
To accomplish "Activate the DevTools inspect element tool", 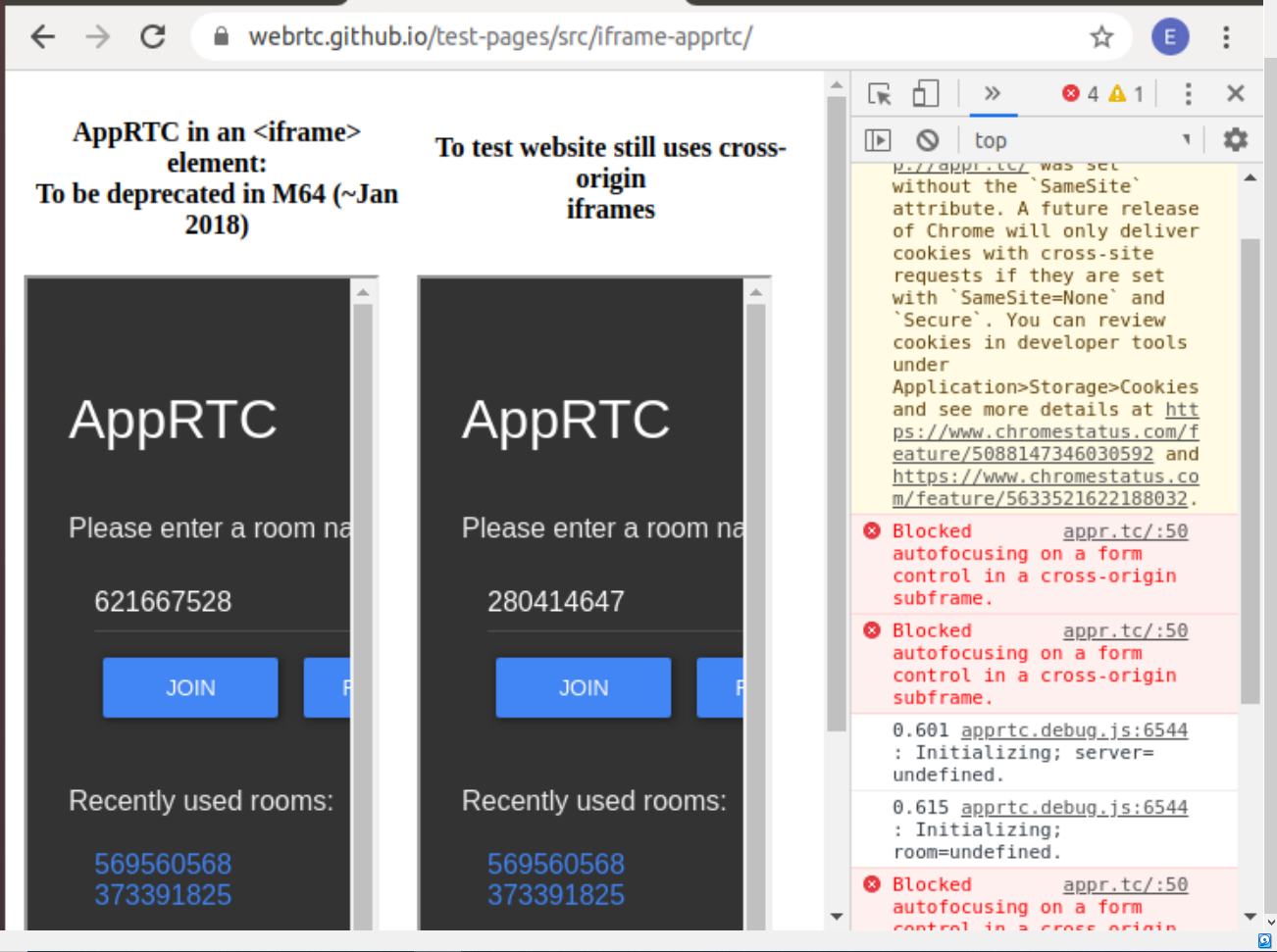I will 880,93.
